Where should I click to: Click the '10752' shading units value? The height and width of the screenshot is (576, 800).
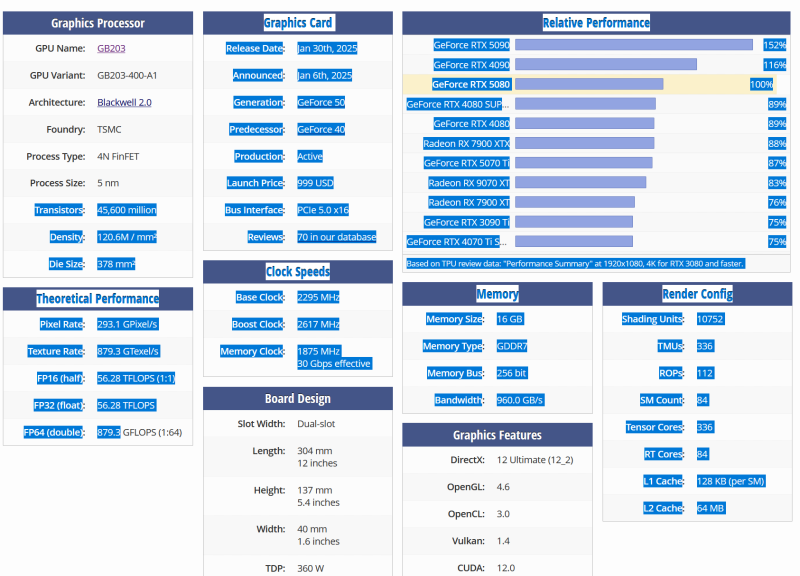point(710,319)
